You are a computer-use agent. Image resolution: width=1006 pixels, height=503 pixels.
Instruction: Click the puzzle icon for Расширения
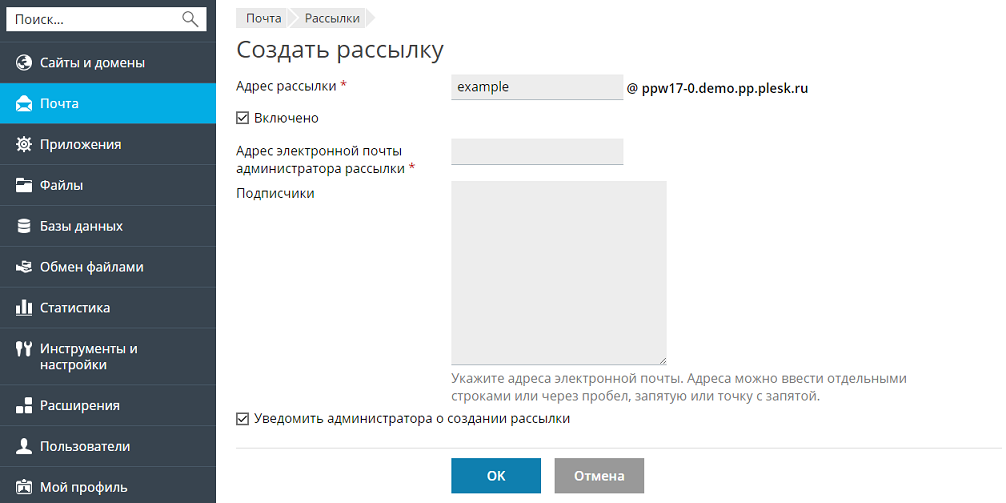(25, 405)
